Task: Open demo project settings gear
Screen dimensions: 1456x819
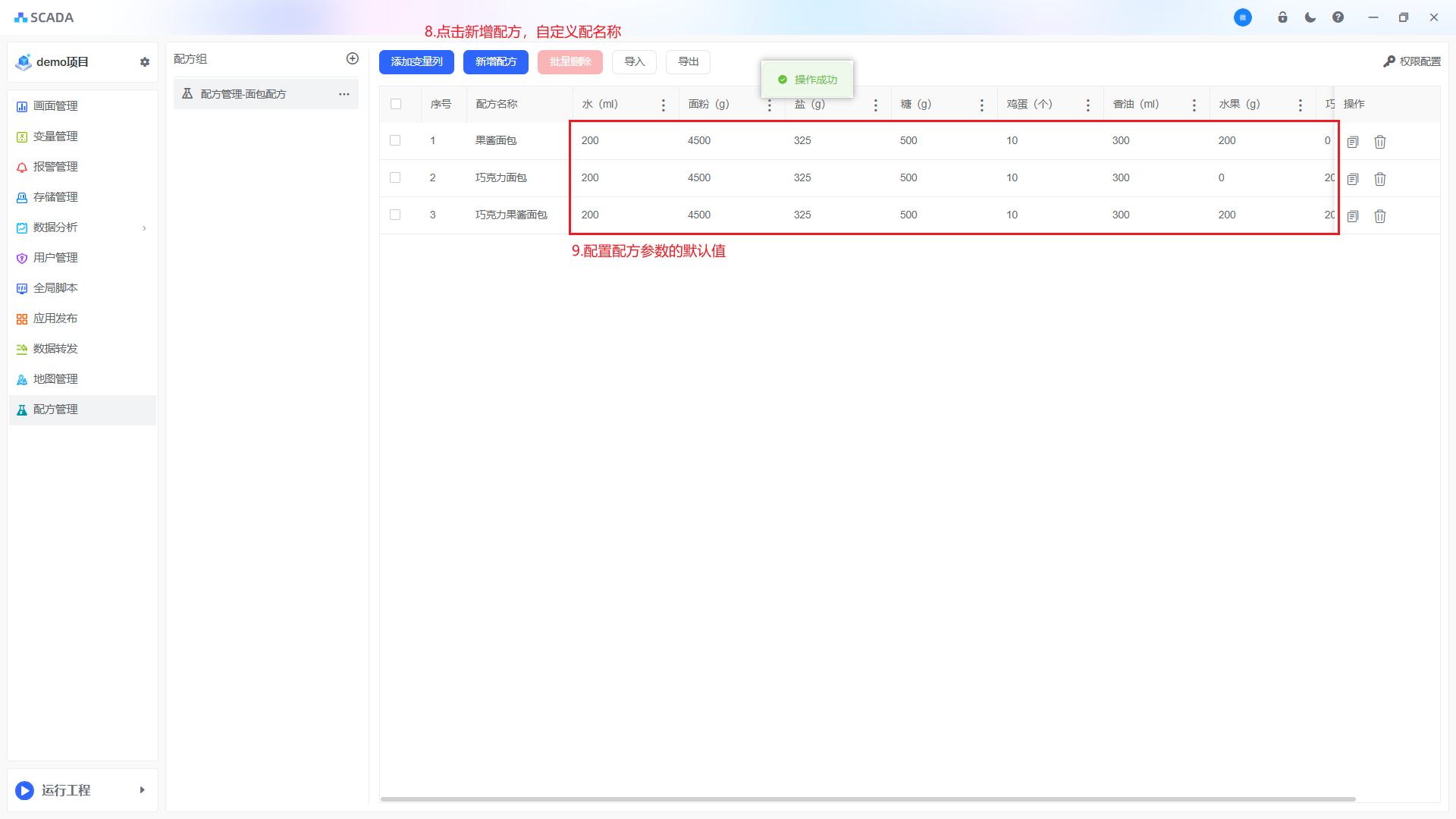Action: click(145, 62)
